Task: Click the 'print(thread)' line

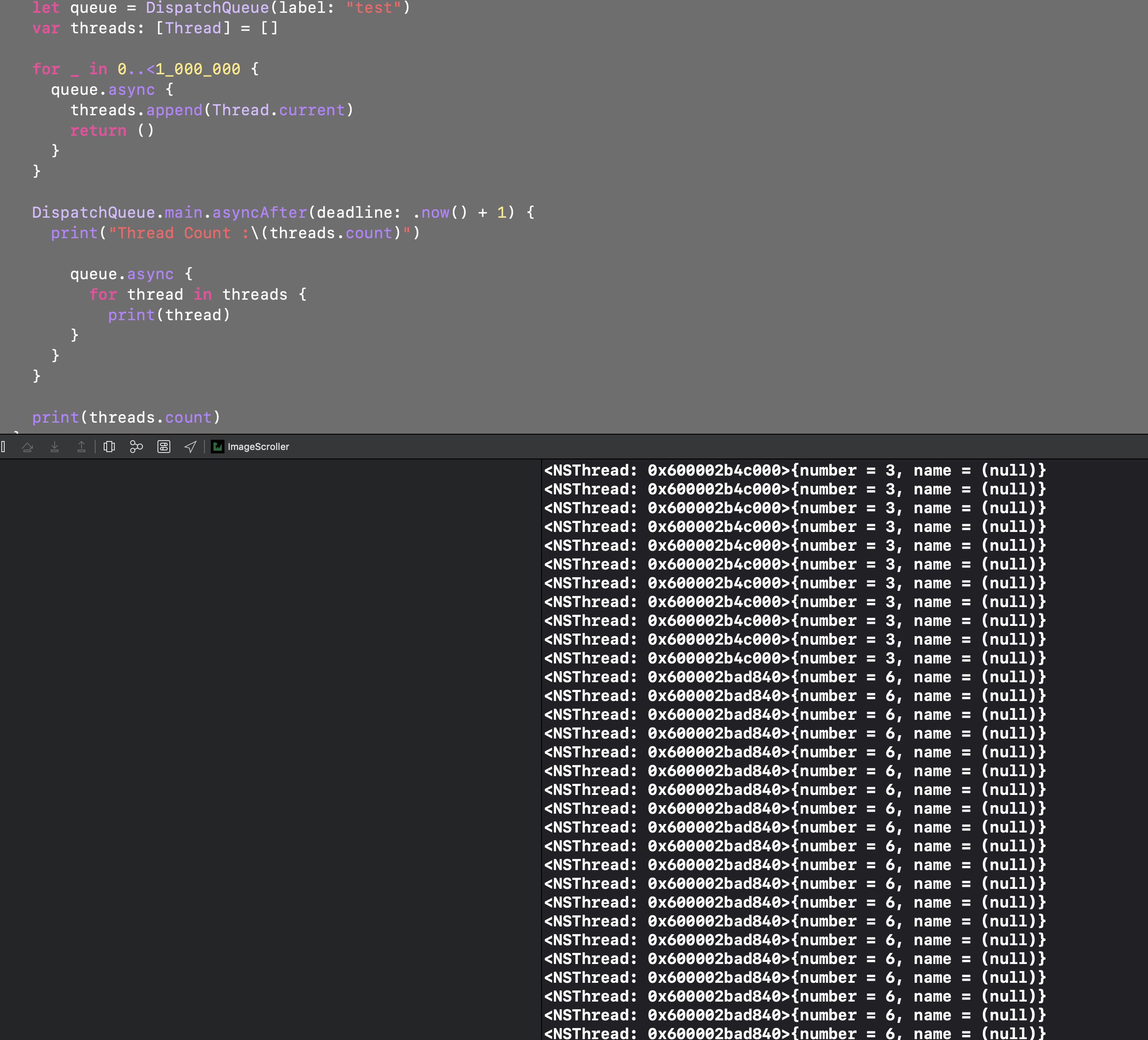Action: pos(169,315)
